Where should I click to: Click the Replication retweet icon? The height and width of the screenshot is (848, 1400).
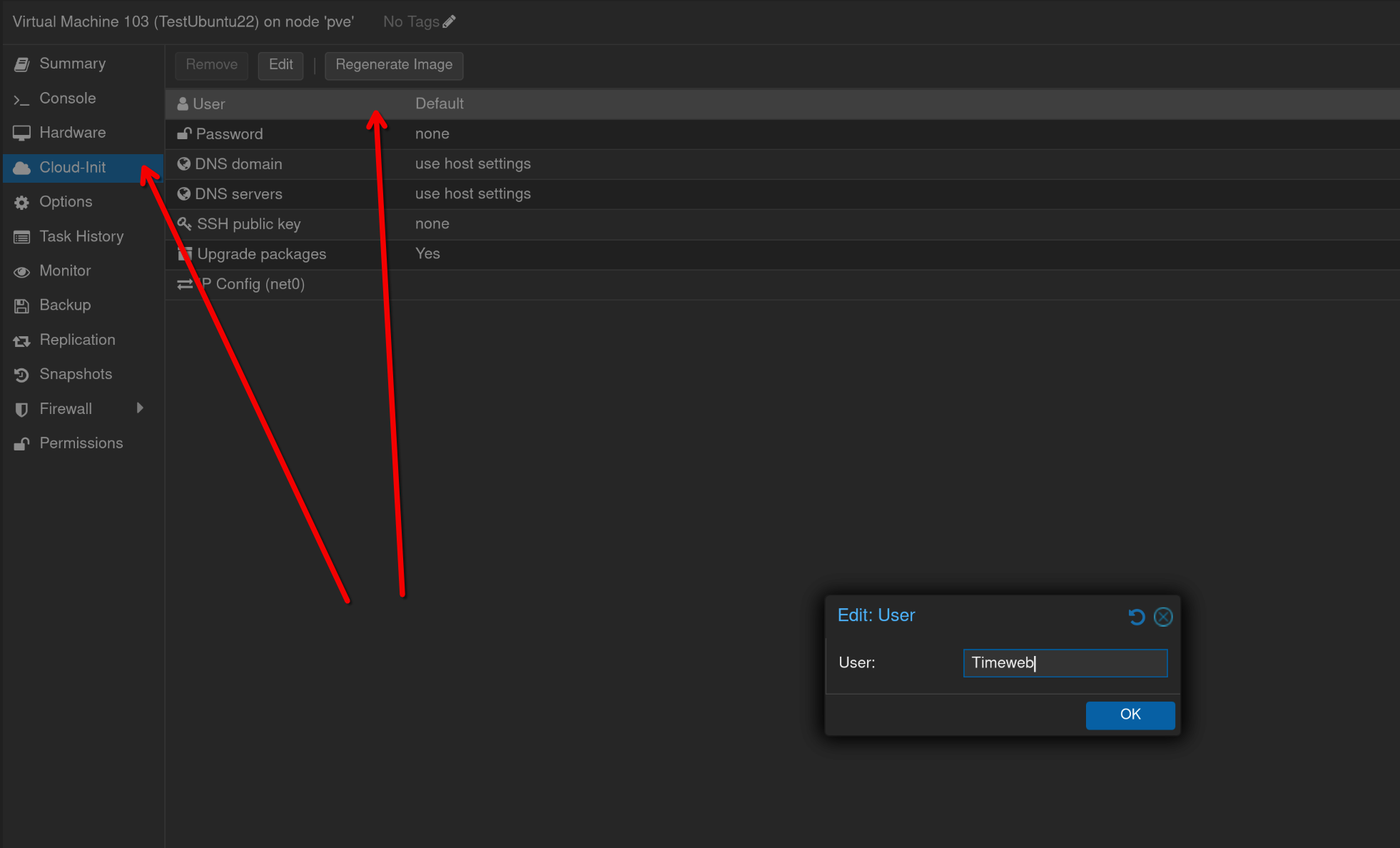(22, 341)
